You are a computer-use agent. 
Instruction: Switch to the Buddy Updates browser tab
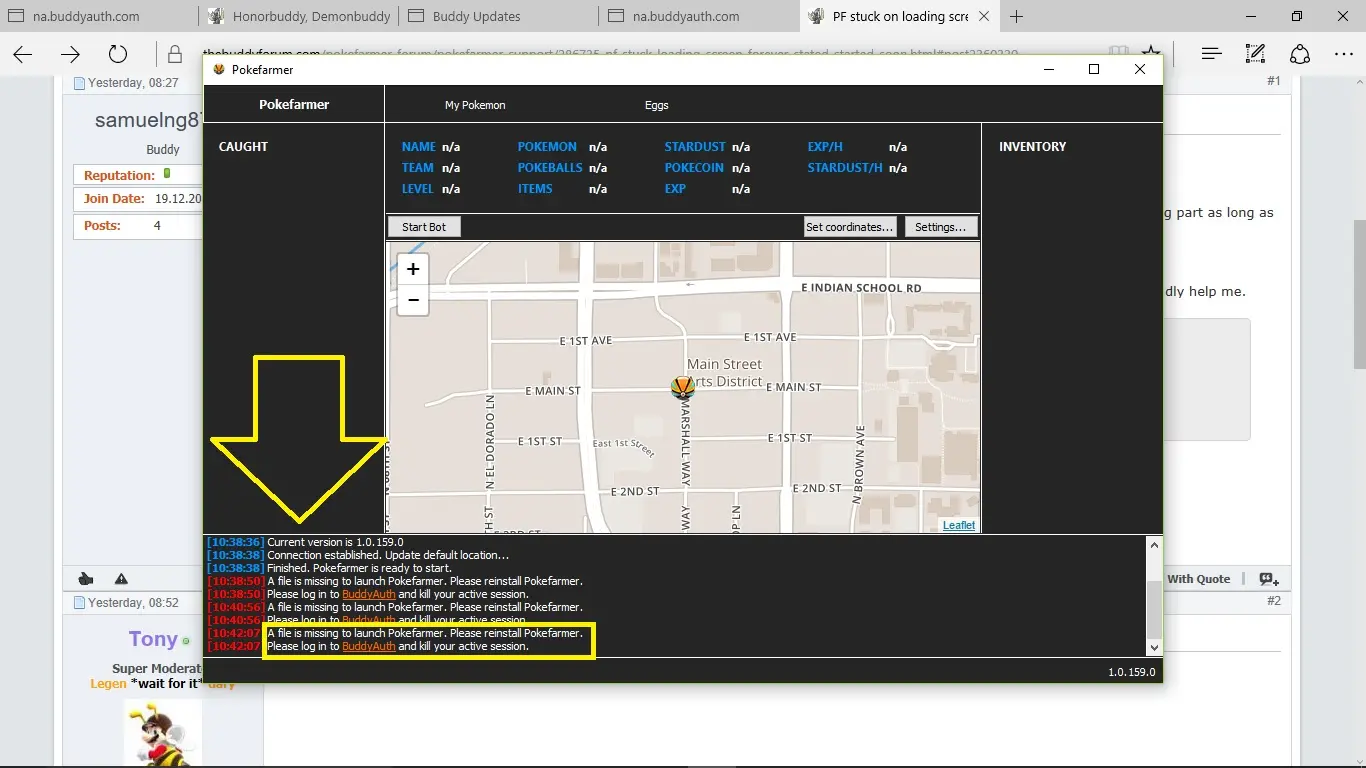[x=477, y=16]
